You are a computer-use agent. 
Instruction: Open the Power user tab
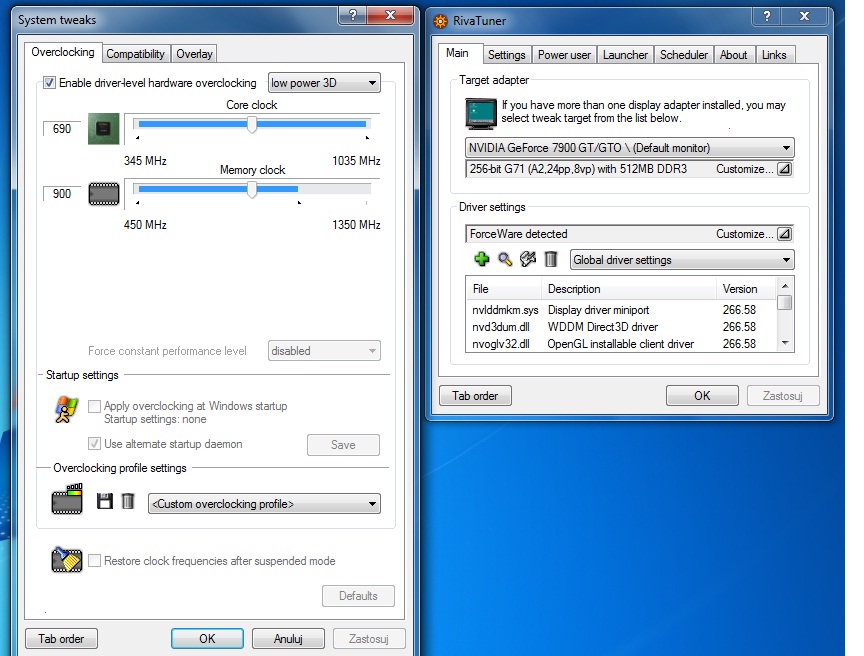click(x=564, y=55)
